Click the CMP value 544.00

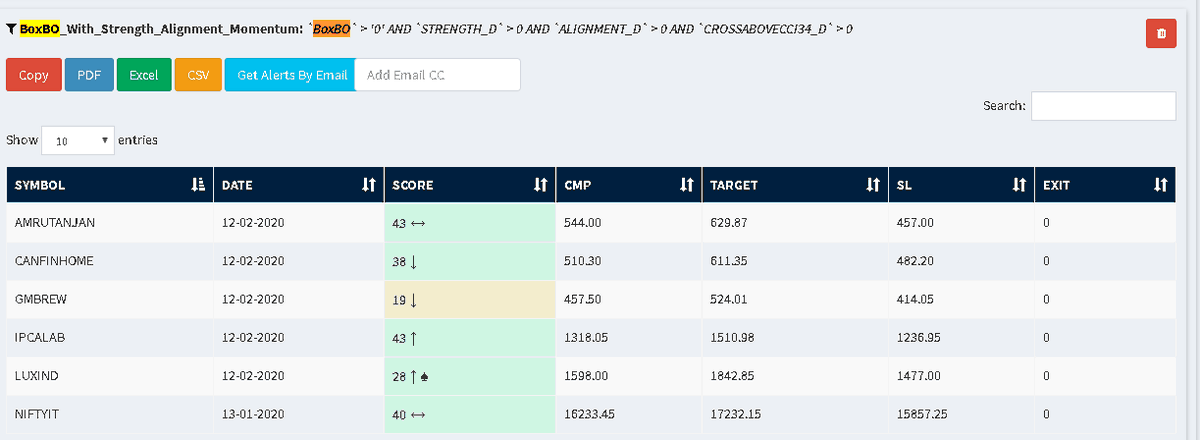coord(582,222)
